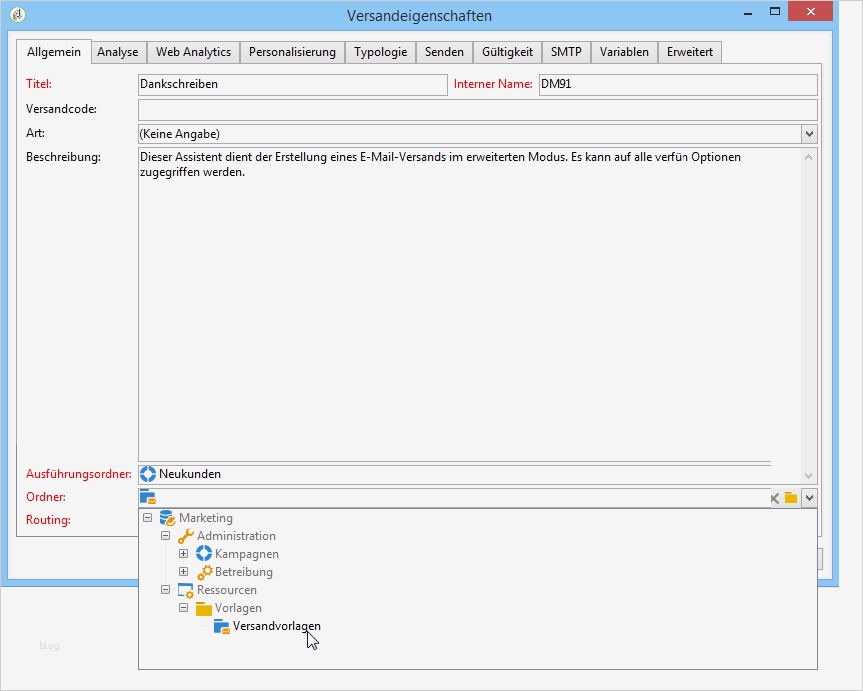Select Vorlagen in the folder tree

coord(238,608)
